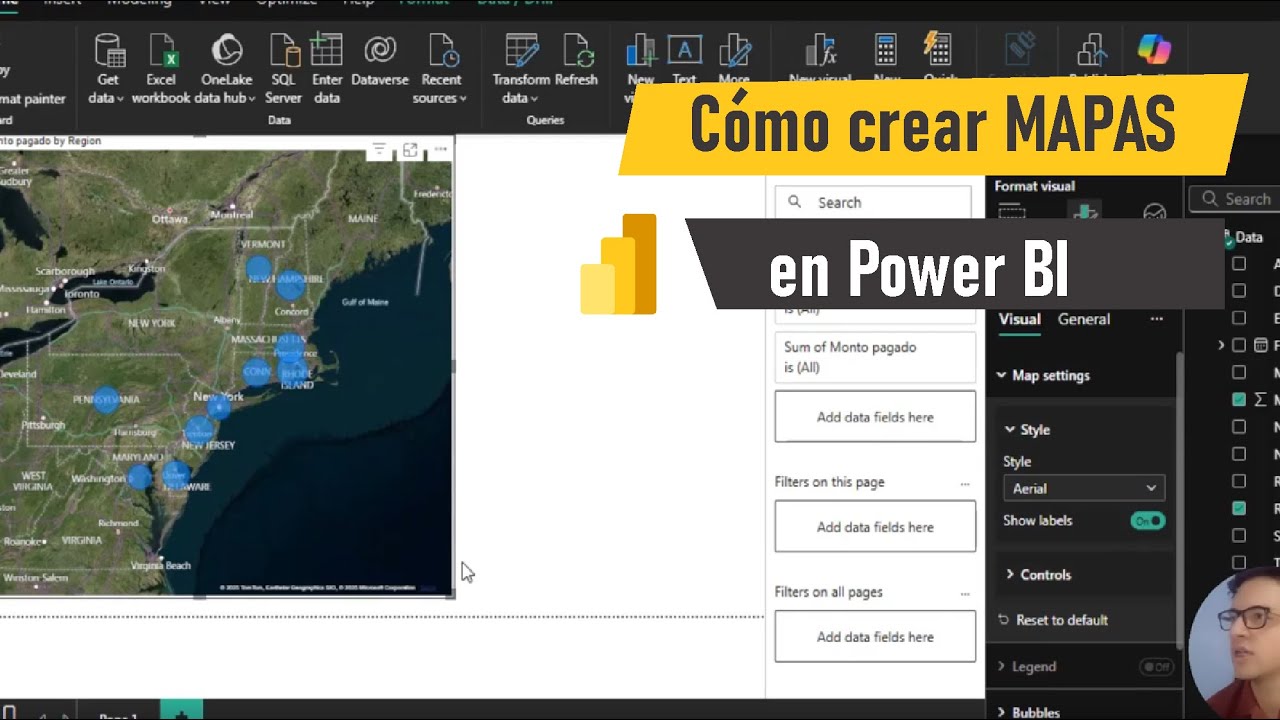Check the box beside the table icon
1280x720 pixels.
[1239, 345]
